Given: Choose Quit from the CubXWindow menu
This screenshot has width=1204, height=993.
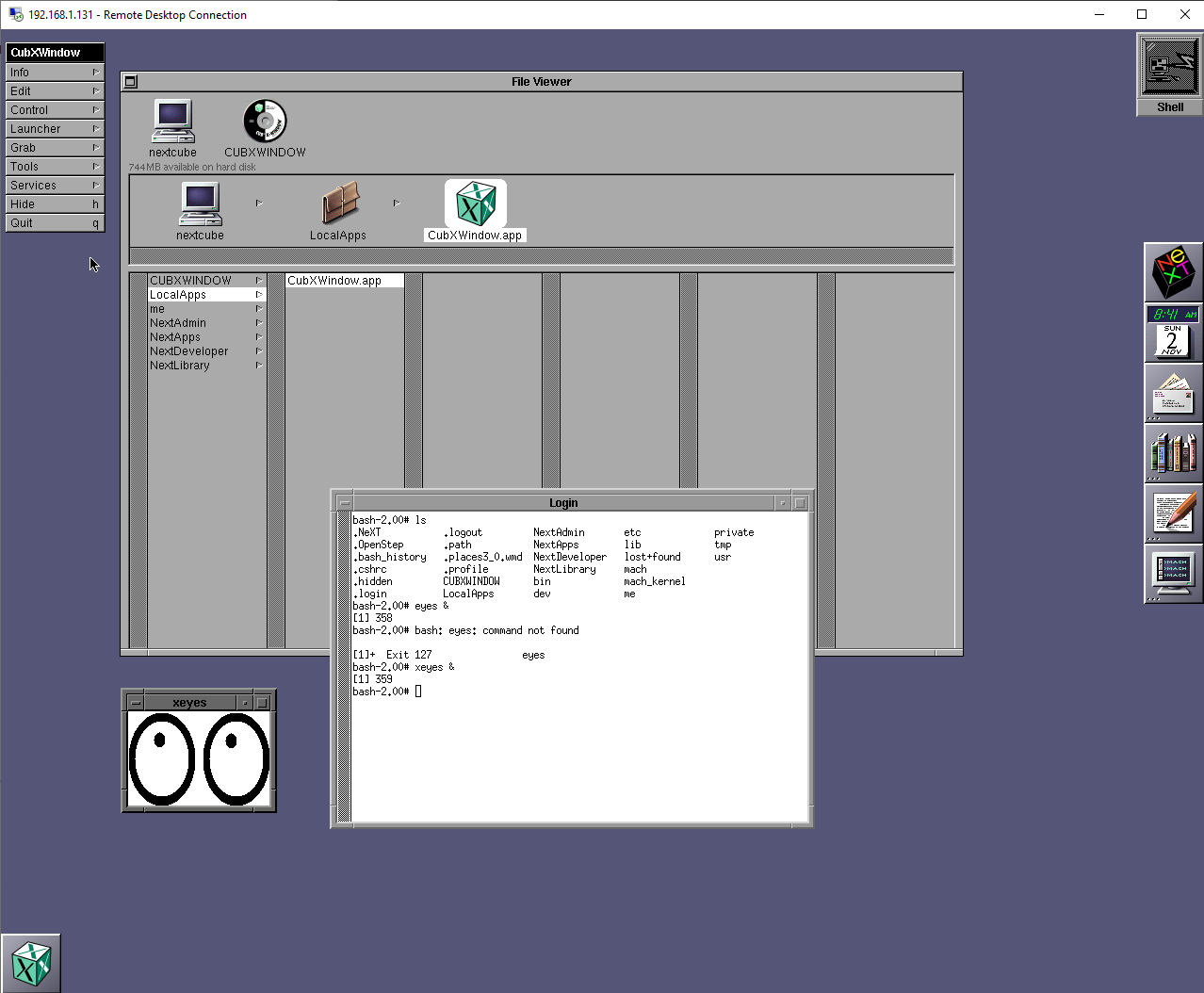Looking at the screenshot, I should click(x=54, y=223).
